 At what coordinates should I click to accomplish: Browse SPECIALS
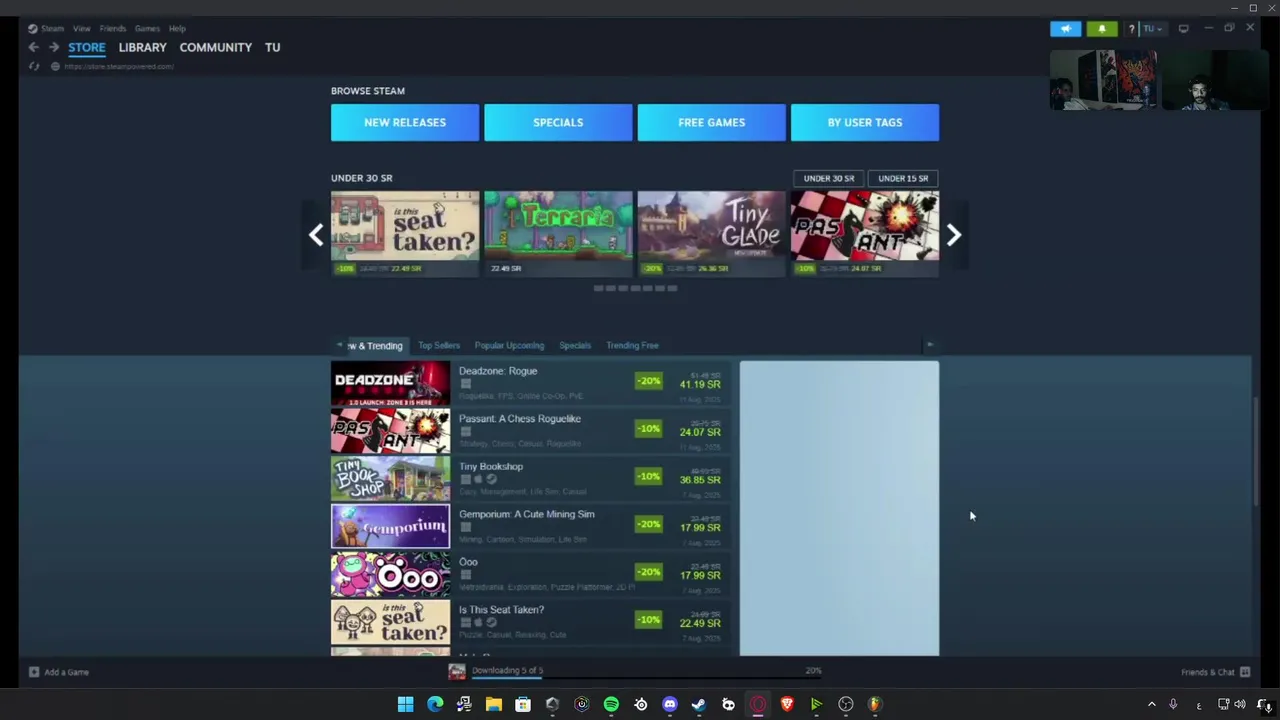[558, 122]
